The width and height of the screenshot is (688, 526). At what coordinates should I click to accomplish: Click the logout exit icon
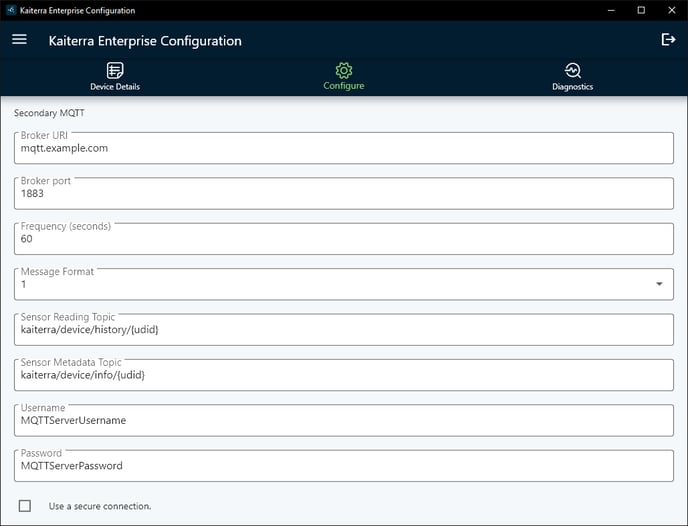click(668, 39)
